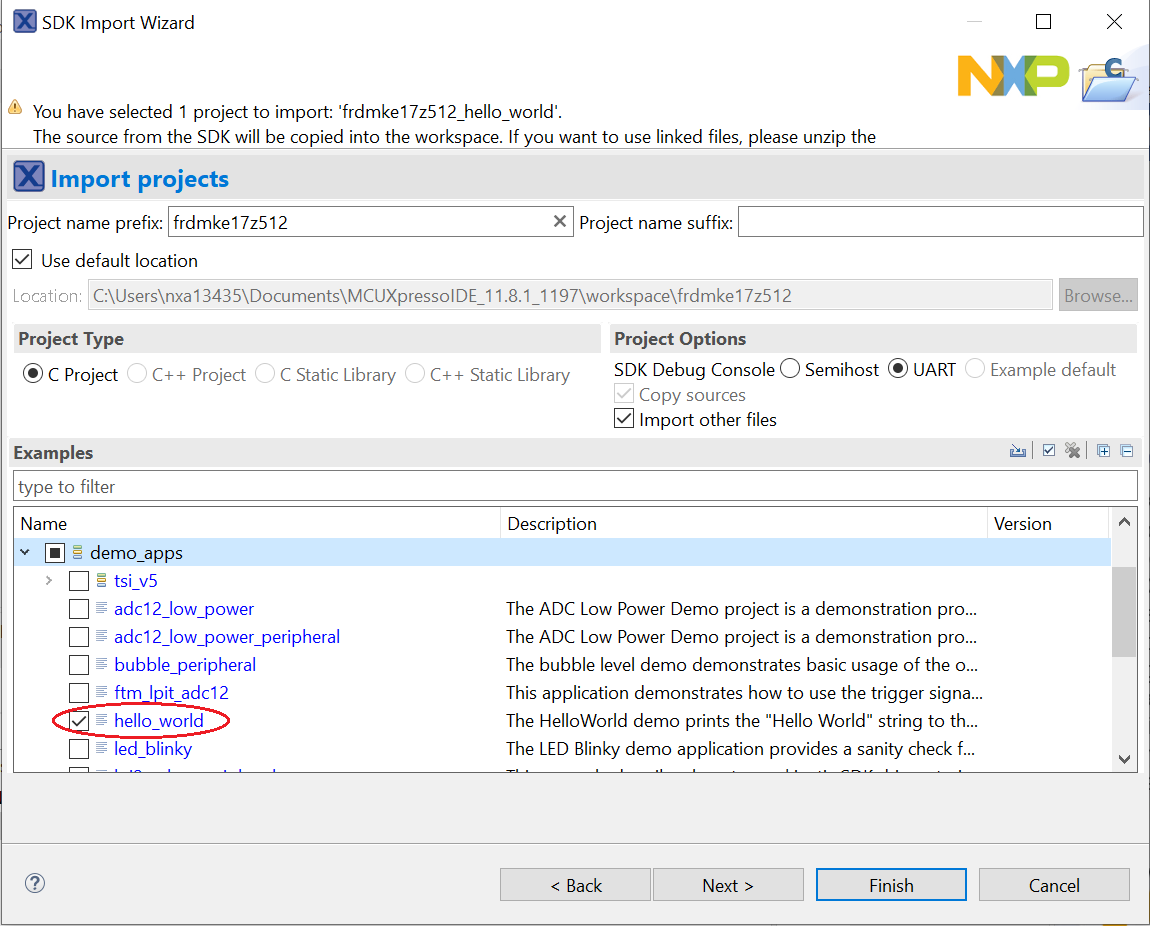Collapse the demo_apps tree node
The image size is (1150, 926).
[25, 552]
